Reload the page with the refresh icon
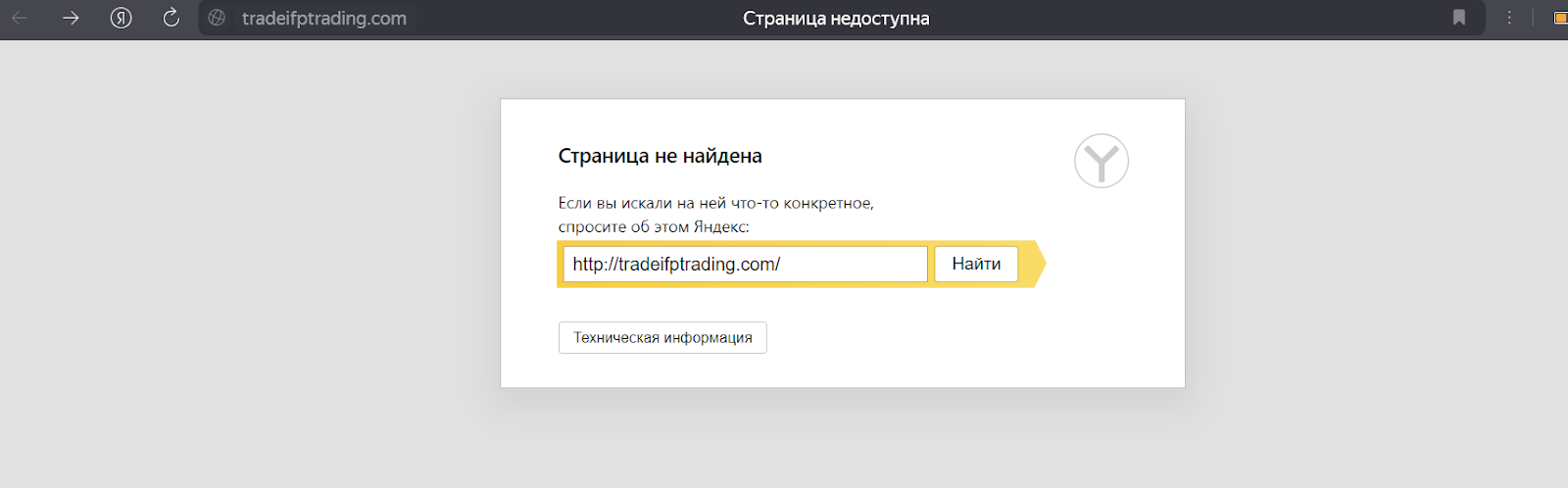The image size is (1568, 488). (x=171, y=18)
